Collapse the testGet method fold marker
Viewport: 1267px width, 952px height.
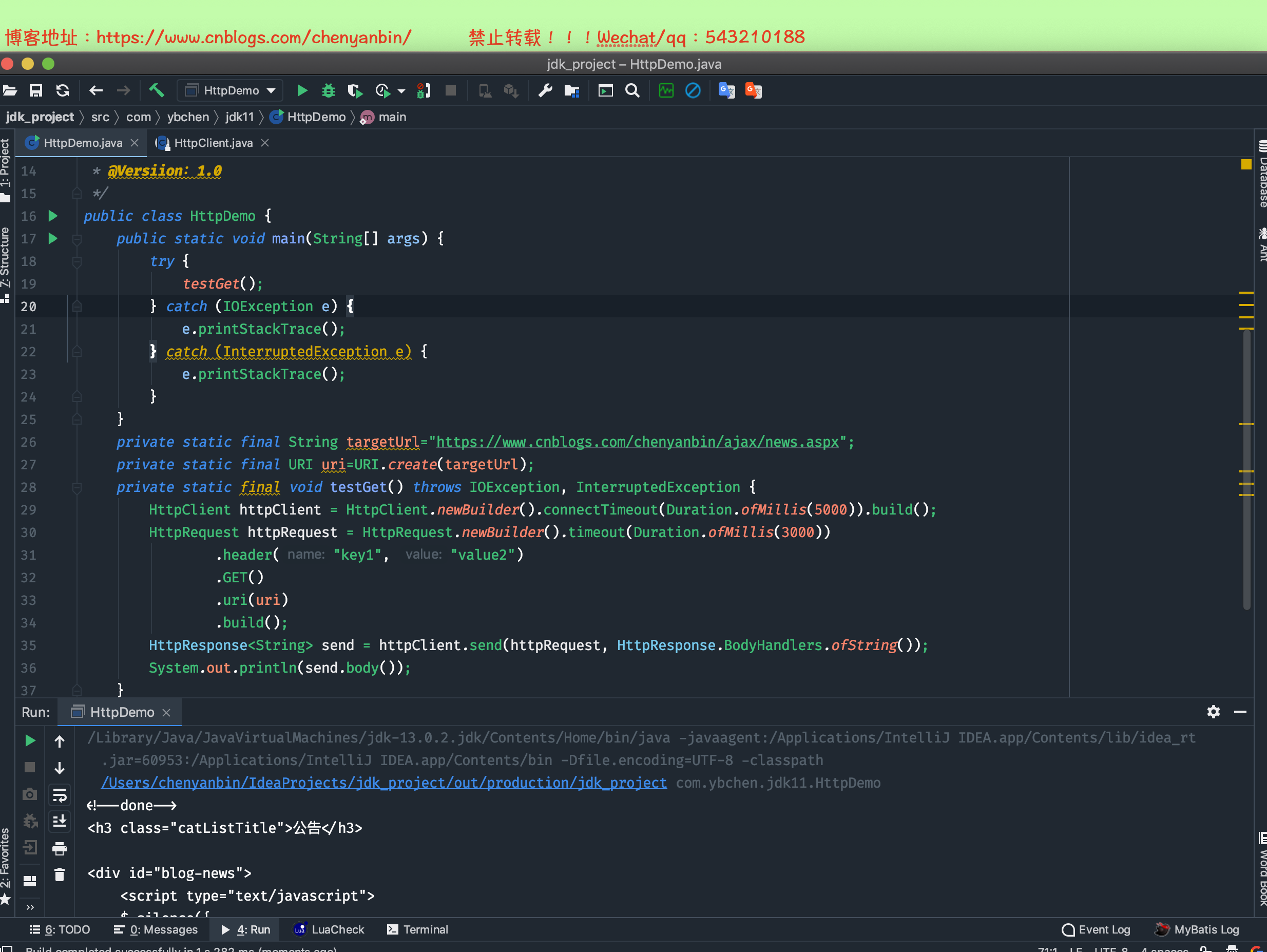(77, 488)
